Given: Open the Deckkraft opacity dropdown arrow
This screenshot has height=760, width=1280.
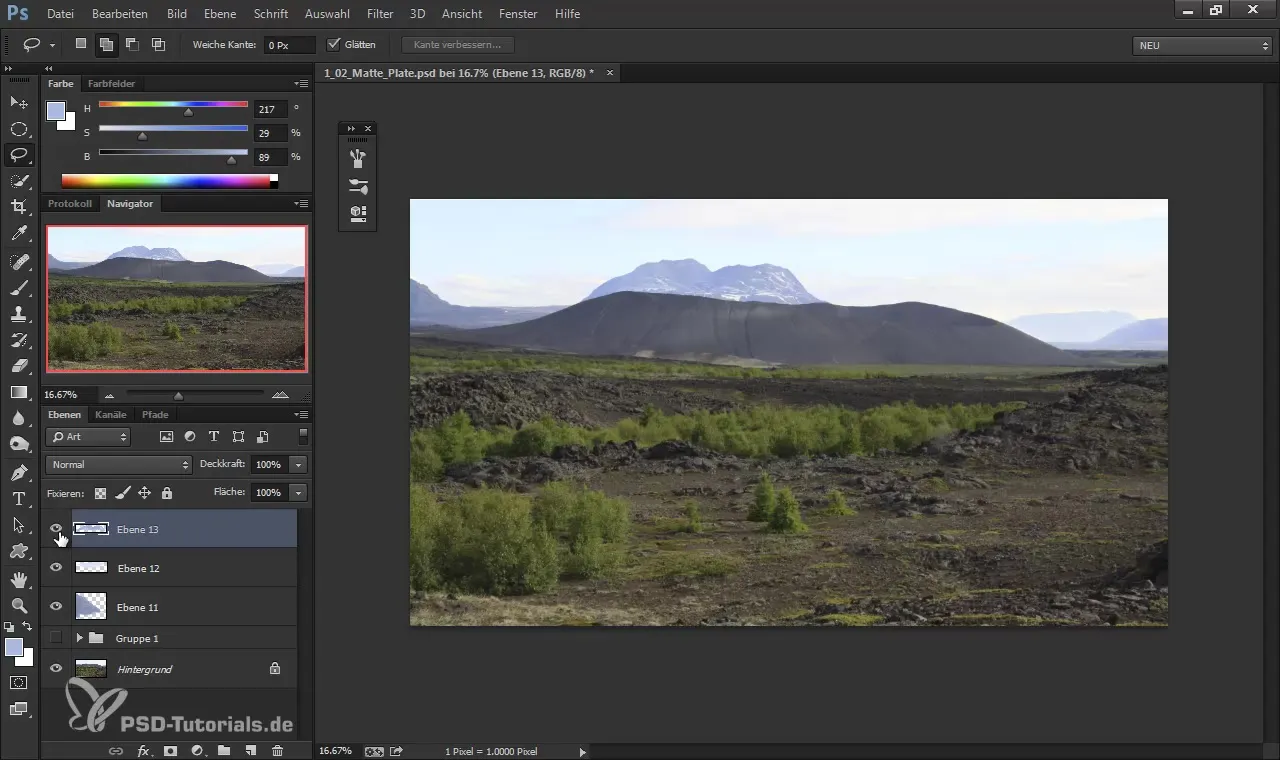Looking at the screenshot, I should [298, 465].
